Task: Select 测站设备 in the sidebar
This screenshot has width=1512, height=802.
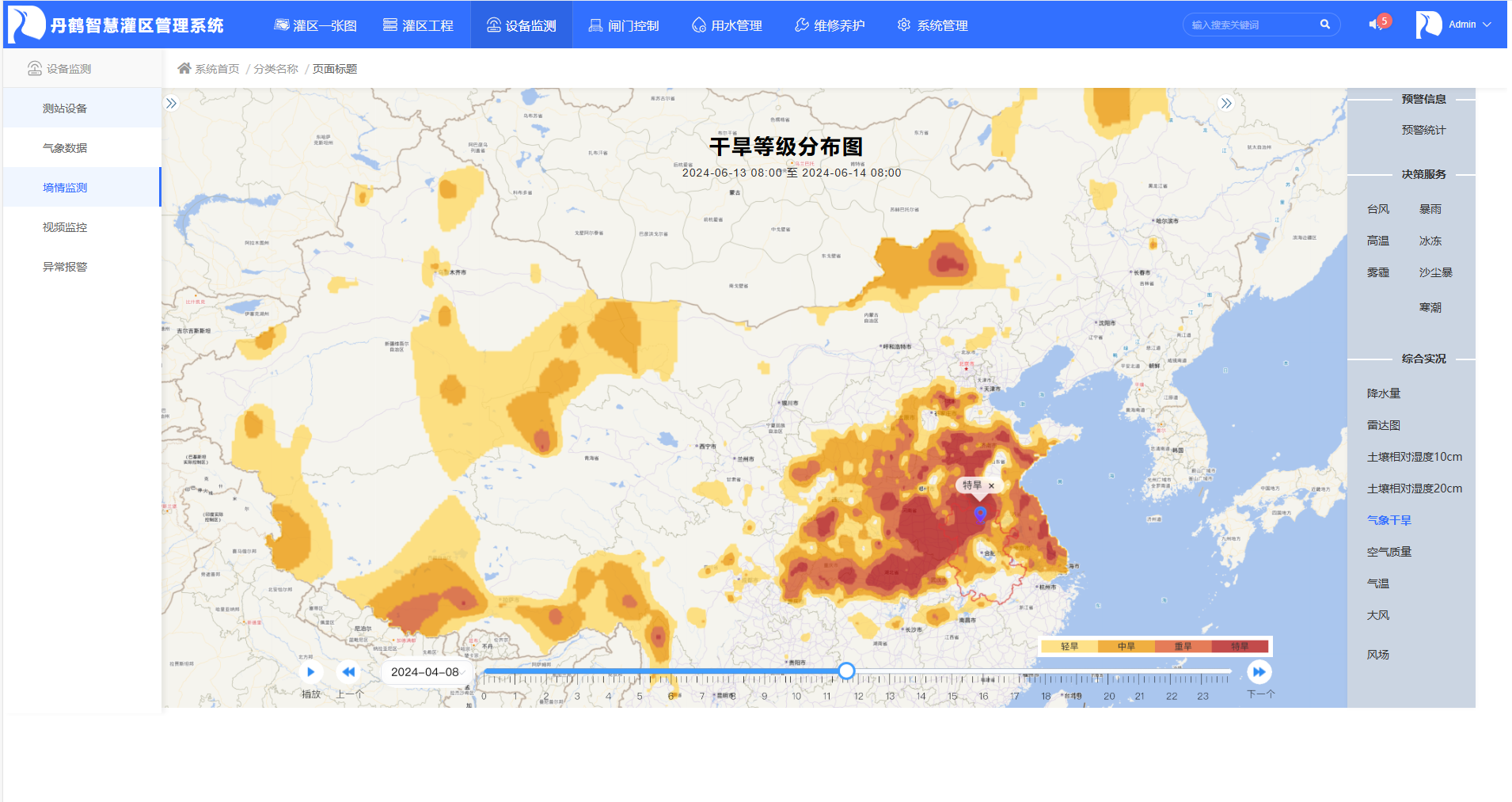Action: click(82, 108)
